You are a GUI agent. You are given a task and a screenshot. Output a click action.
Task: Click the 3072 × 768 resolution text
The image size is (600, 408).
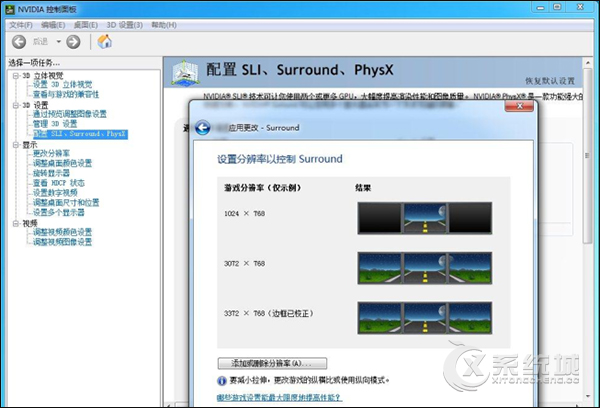tap(245, 263)
